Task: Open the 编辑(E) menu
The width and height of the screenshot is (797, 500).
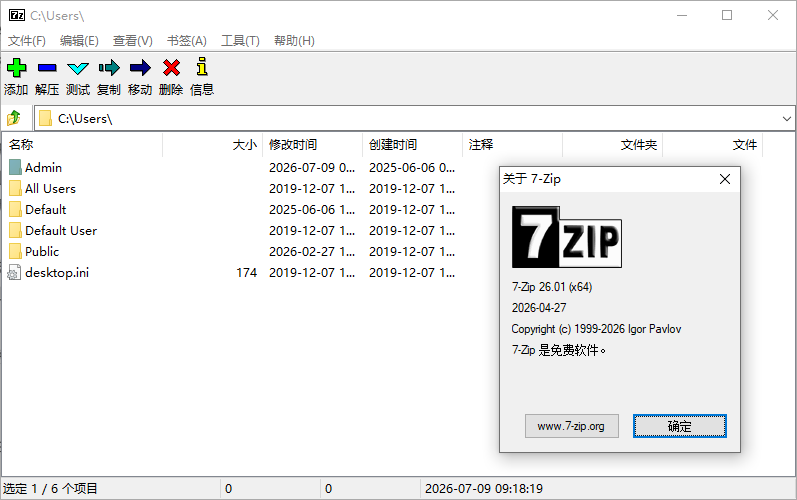Action: coord(79,41)
